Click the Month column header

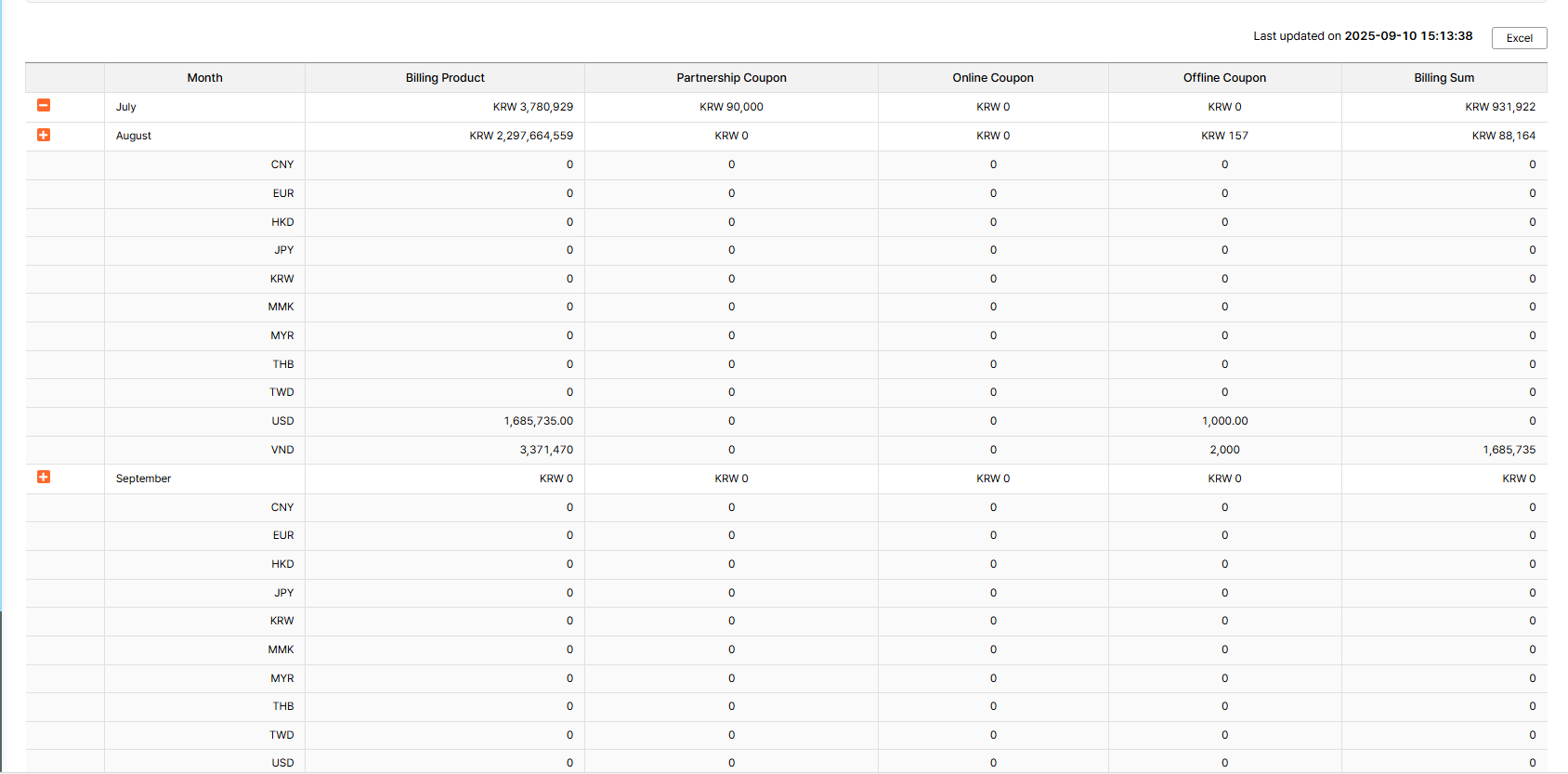204,78
